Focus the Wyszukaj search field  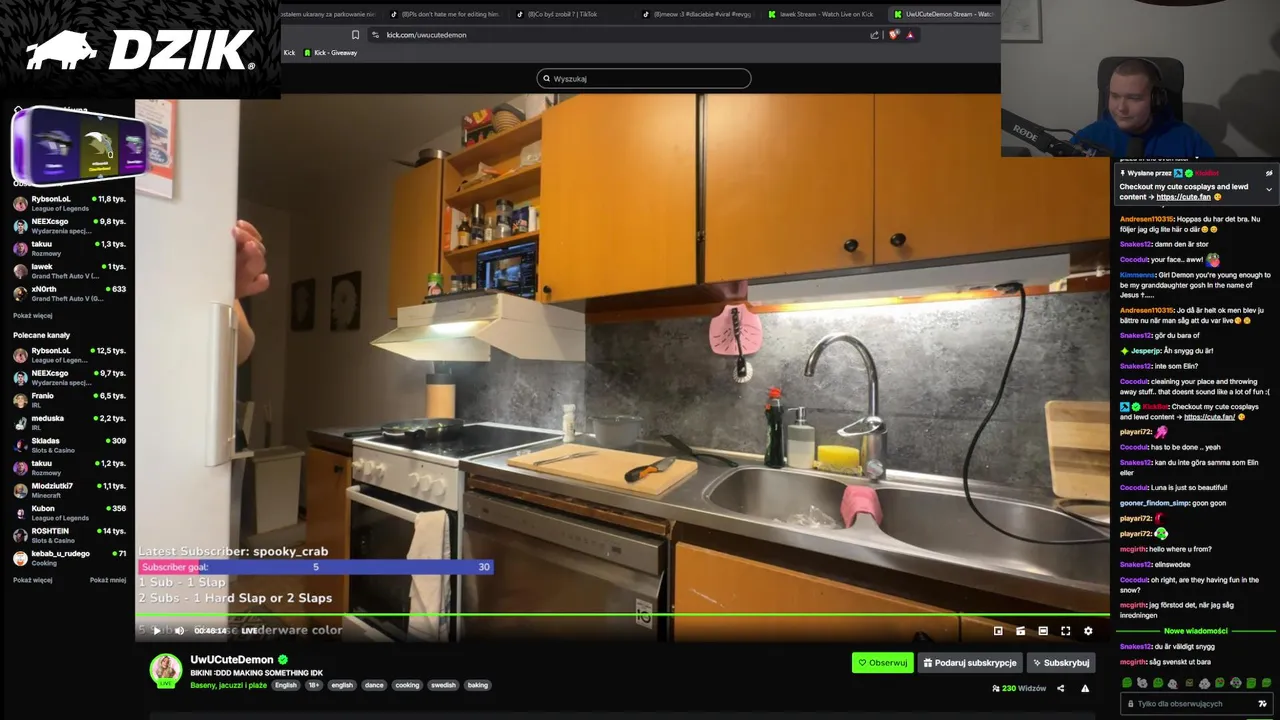click(644, 78)
